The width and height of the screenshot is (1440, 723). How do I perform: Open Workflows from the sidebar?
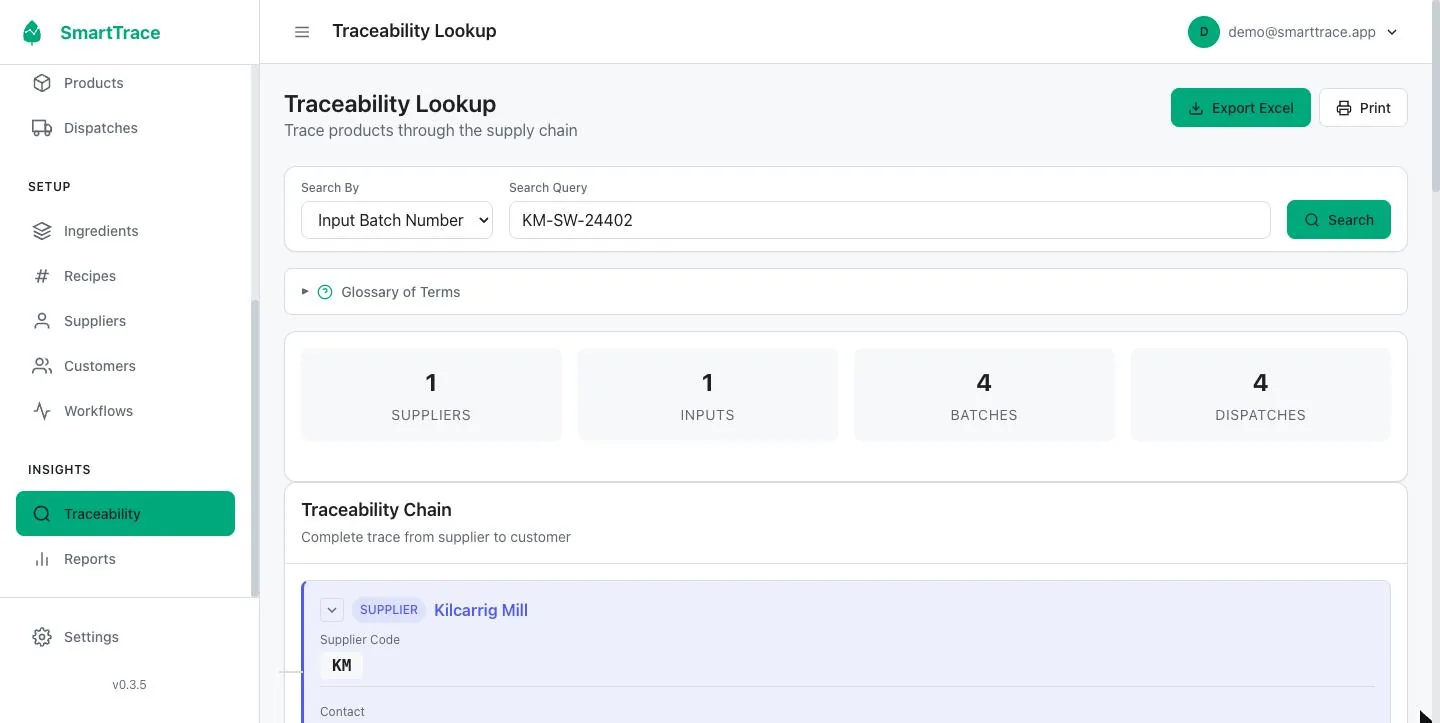(126, 411)
